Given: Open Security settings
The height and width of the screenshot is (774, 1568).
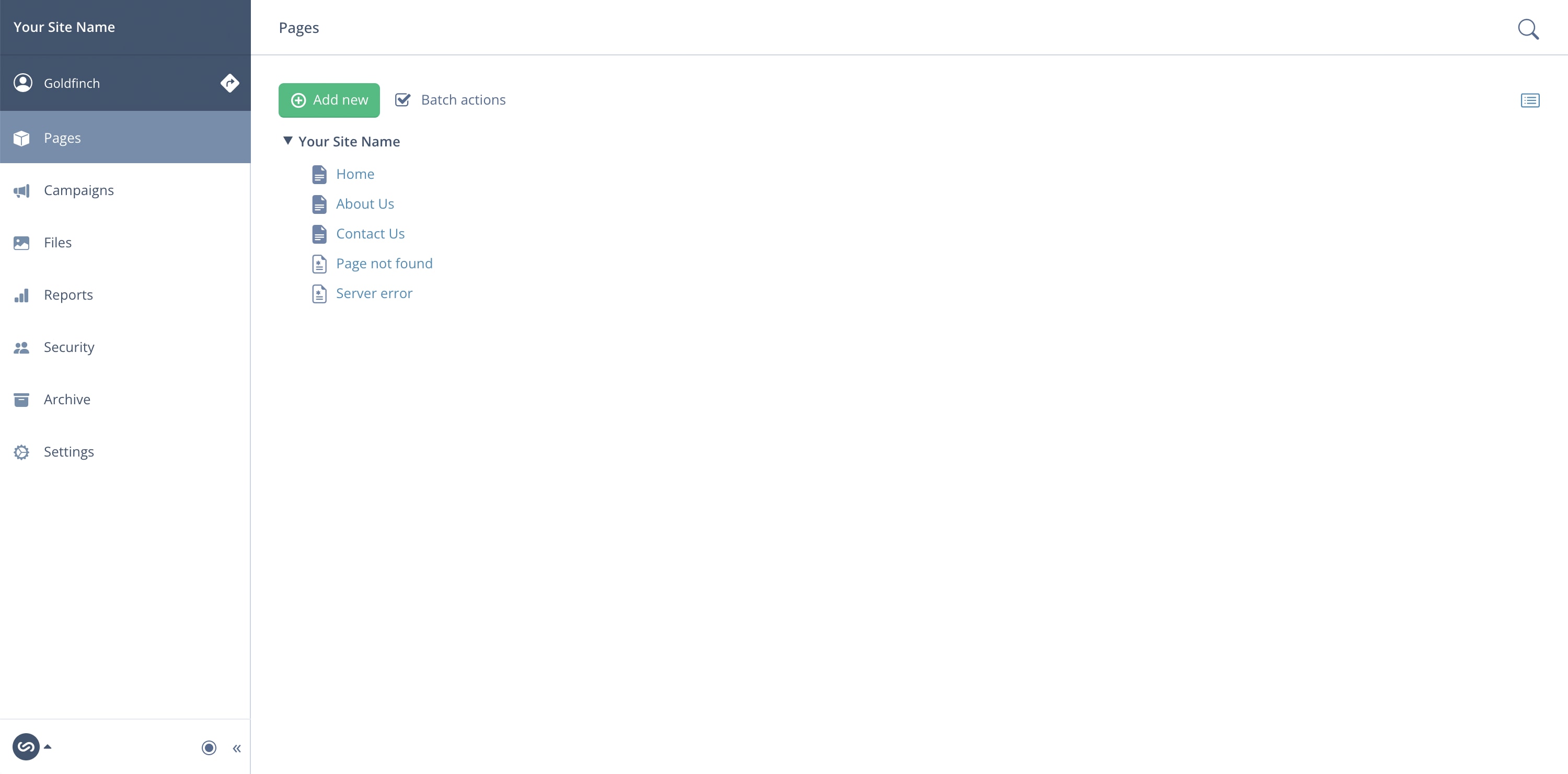Looking at the screenshot, I should point(69,347).
